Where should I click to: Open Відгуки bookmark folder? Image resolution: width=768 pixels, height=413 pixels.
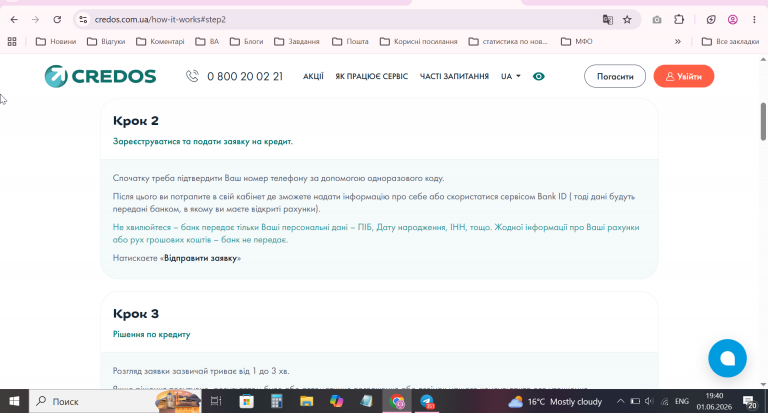106,42
